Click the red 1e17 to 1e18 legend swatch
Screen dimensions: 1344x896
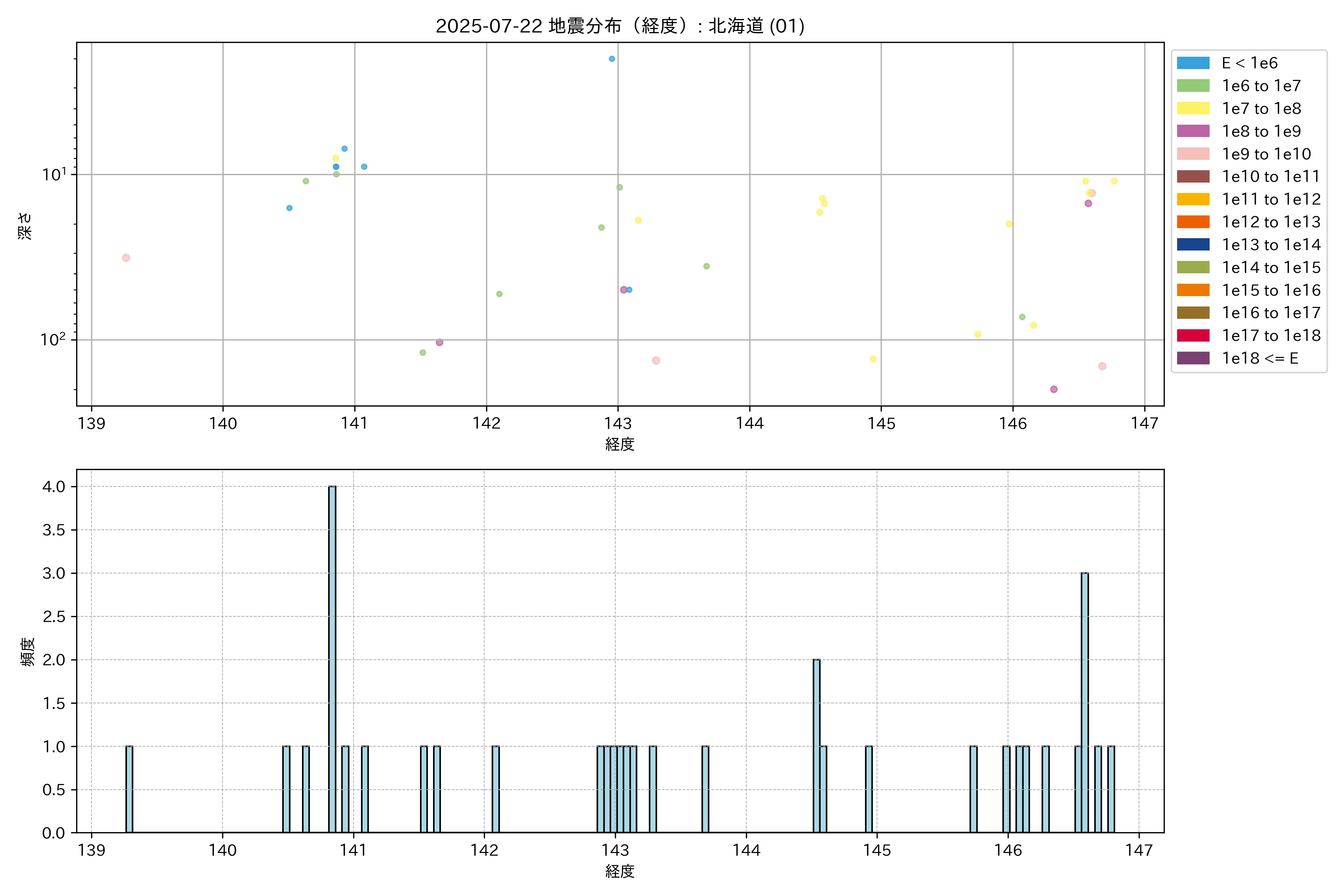(1192, 335)
